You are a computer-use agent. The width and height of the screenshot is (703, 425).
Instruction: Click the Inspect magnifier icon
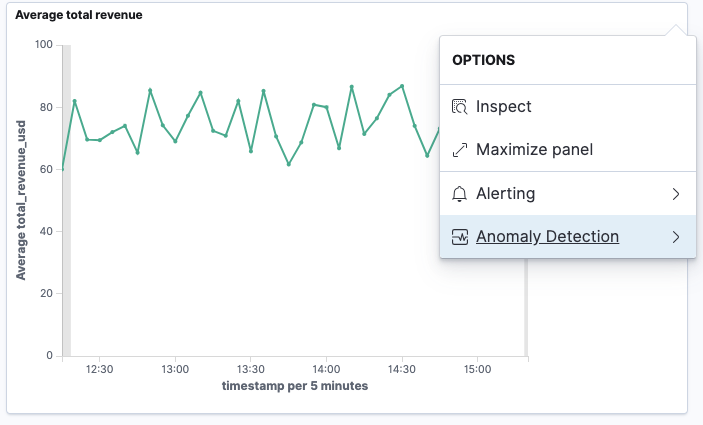pyautogui.click(x=460, y=107)
